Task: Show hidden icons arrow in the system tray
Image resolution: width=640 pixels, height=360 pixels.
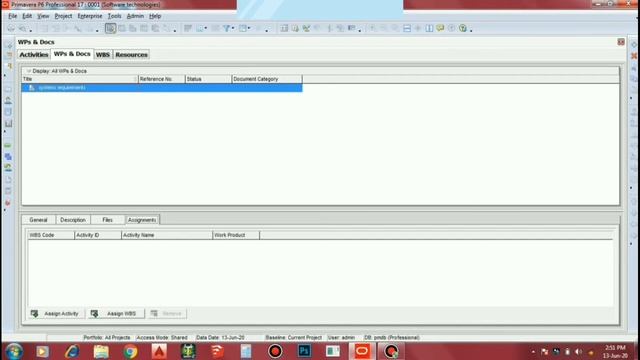Action: (533, 351)
